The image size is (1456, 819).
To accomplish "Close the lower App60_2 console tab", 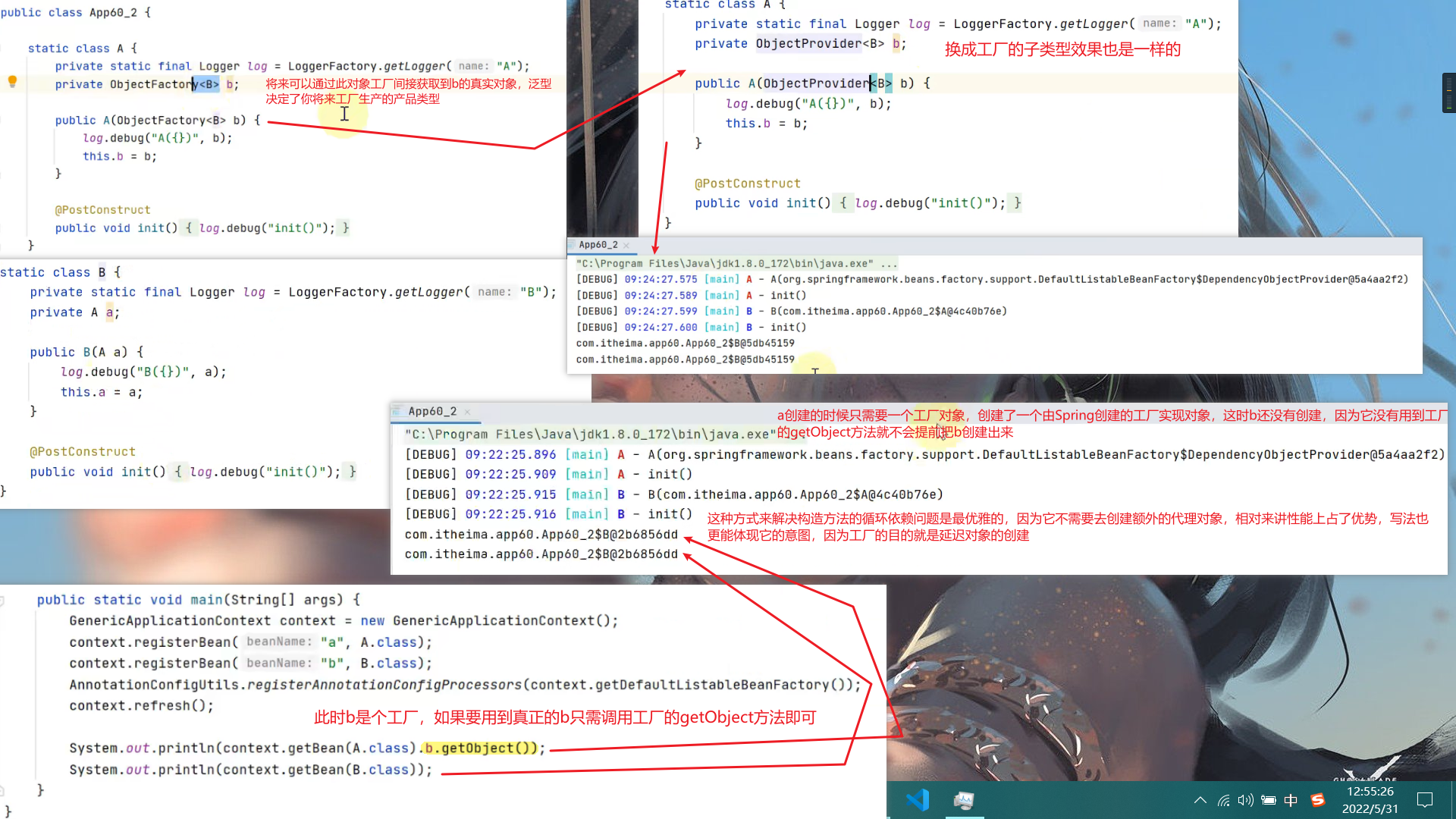I will click(467, 412).
